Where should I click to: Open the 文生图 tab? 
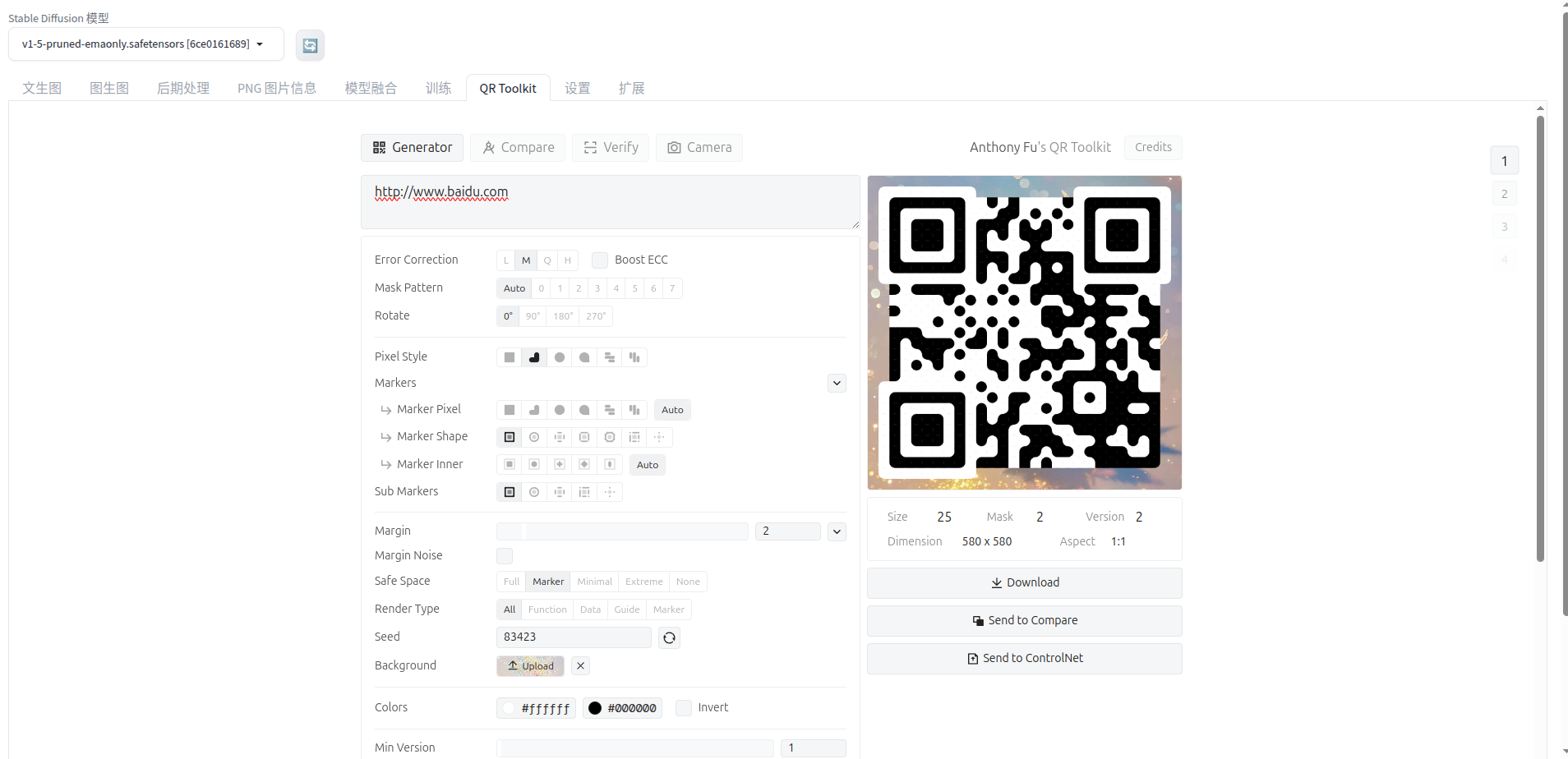pyautogui.click(x=42, y=88)
